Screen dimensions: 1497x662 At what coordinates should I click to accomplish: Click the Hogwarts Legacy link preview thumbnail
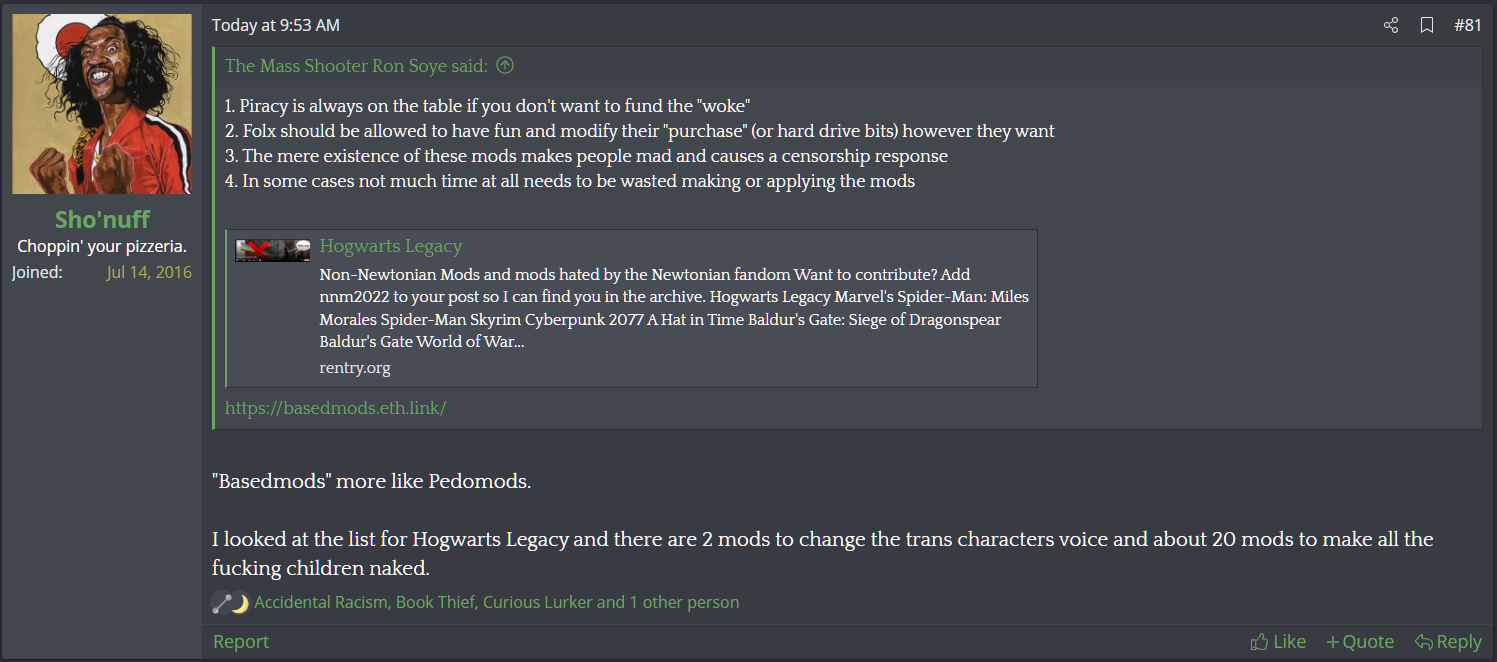[x=272, y=250]
